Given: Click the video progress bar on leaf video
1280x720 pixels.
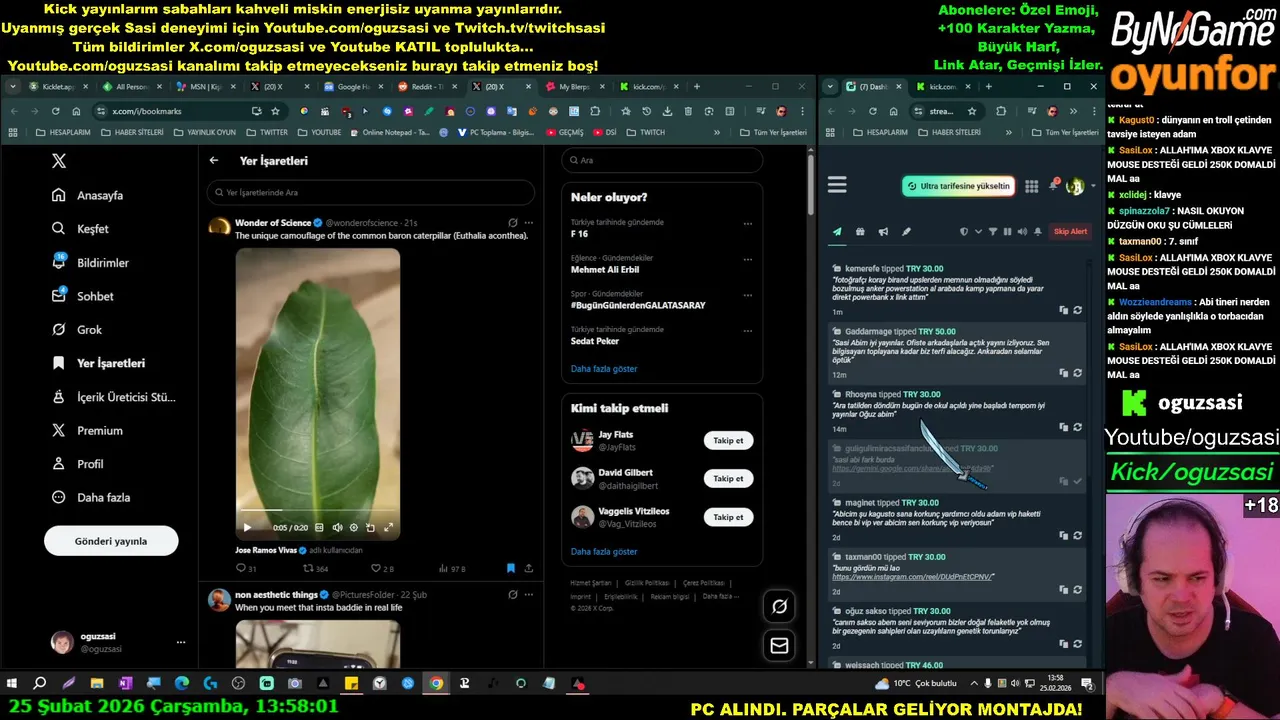Looking at the screenshot, I should (x=317, y=510).
